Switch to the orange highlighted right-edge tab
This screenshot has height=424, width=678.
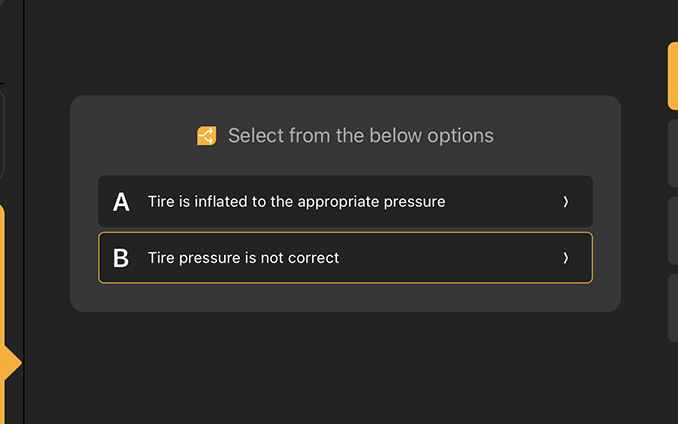tap(672, 75)
